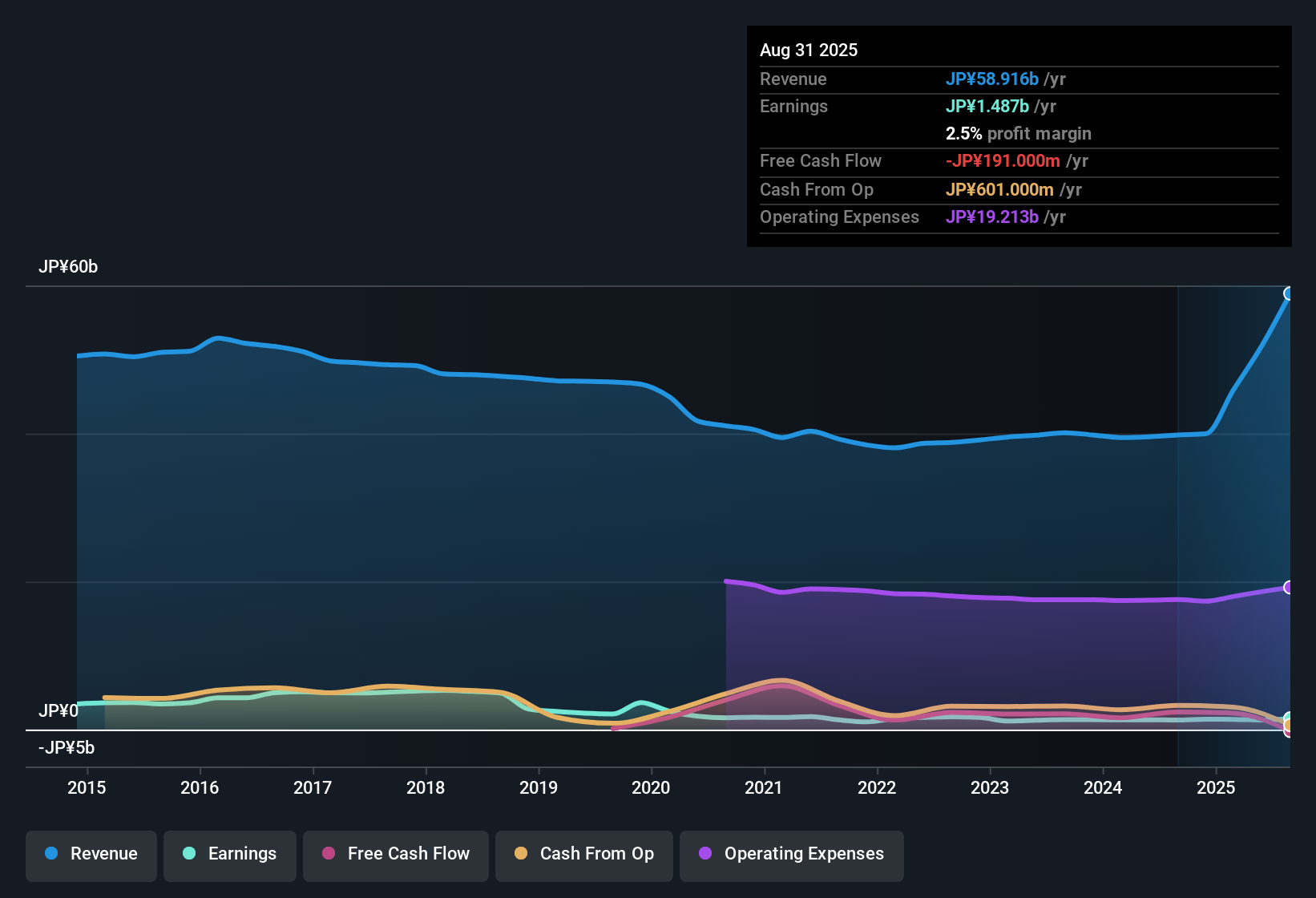
Task: Select the 2015 label on the time axis
Action: coord(87,787)
